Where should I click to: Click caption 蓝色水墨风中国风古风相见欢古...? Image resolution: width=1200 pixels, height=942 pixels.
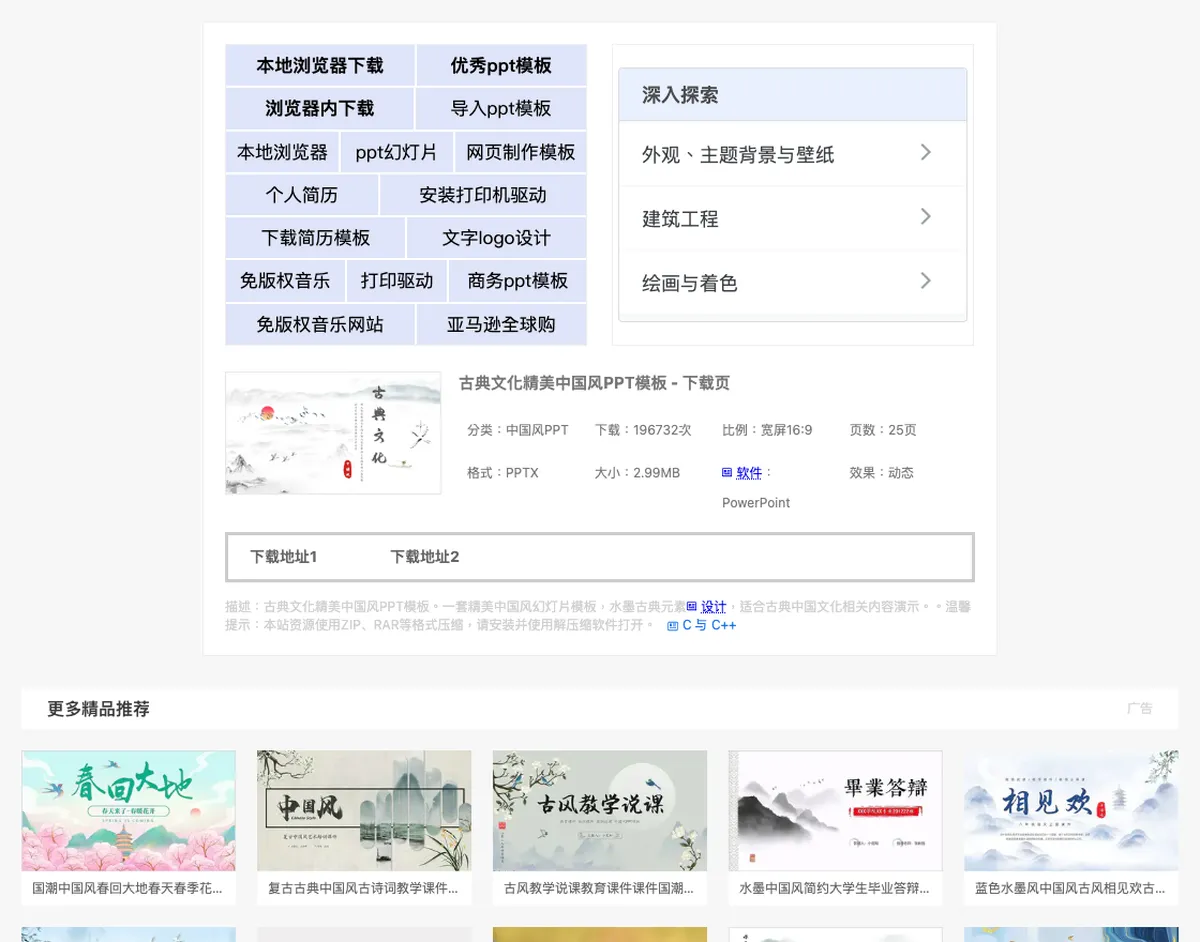tap(1071, 888)
